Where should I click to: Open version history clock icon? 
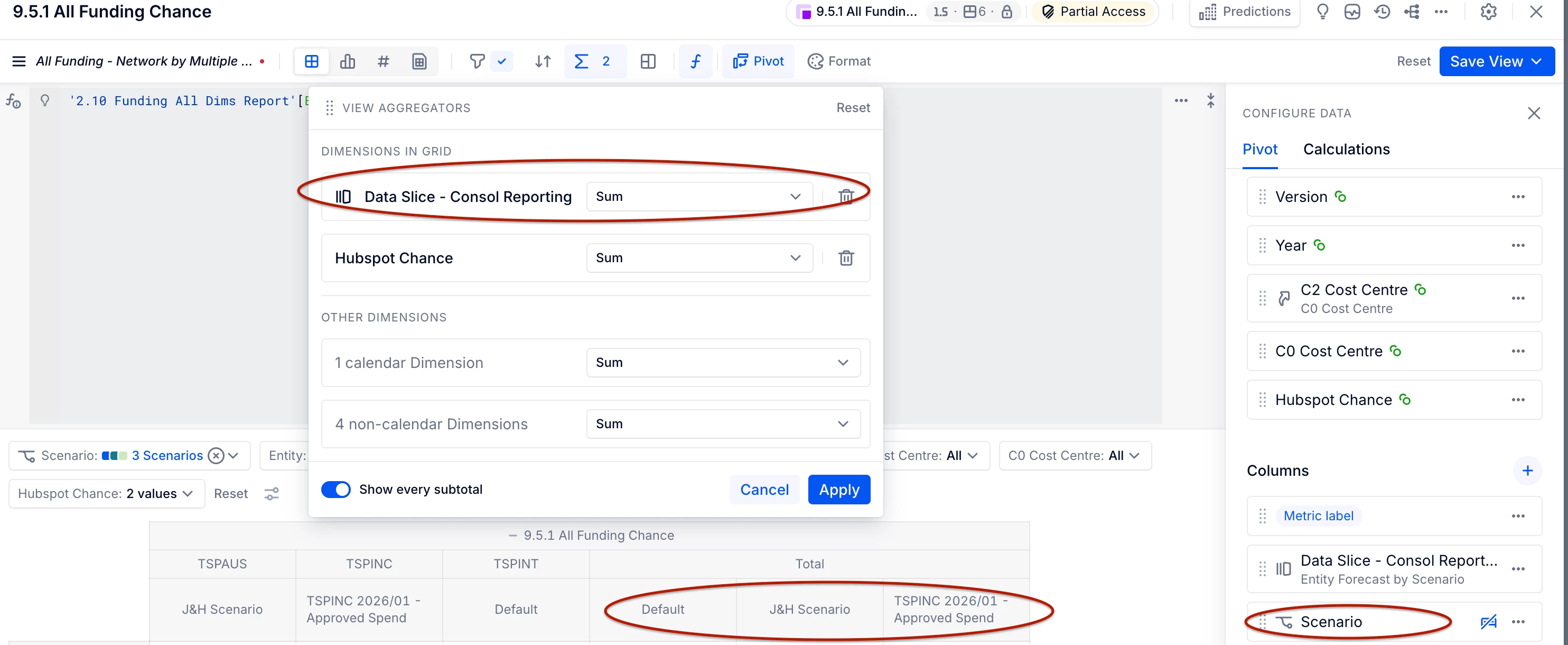(1382, 12)
